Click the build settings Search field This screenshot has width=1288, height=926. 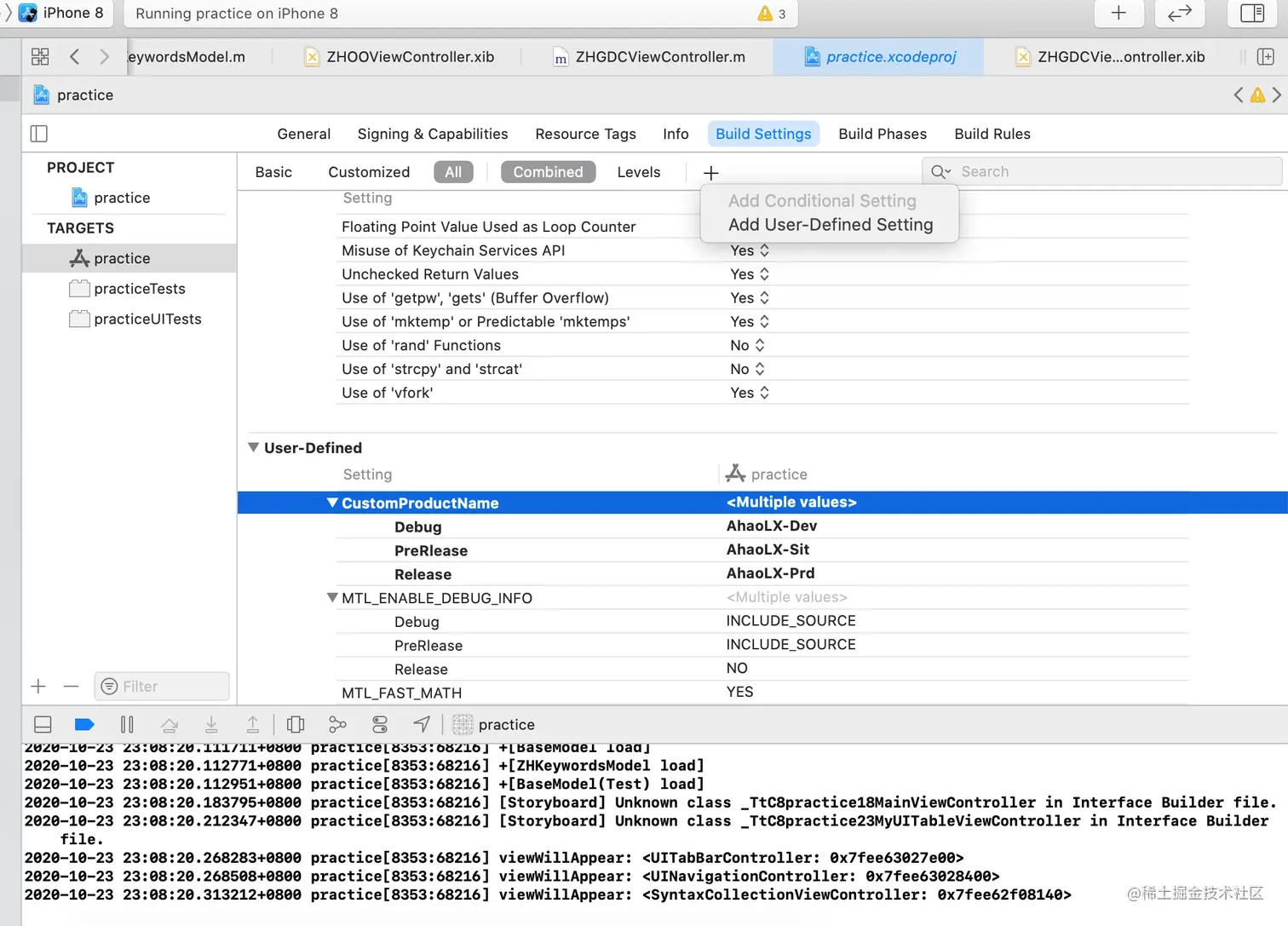[1102, 172]
